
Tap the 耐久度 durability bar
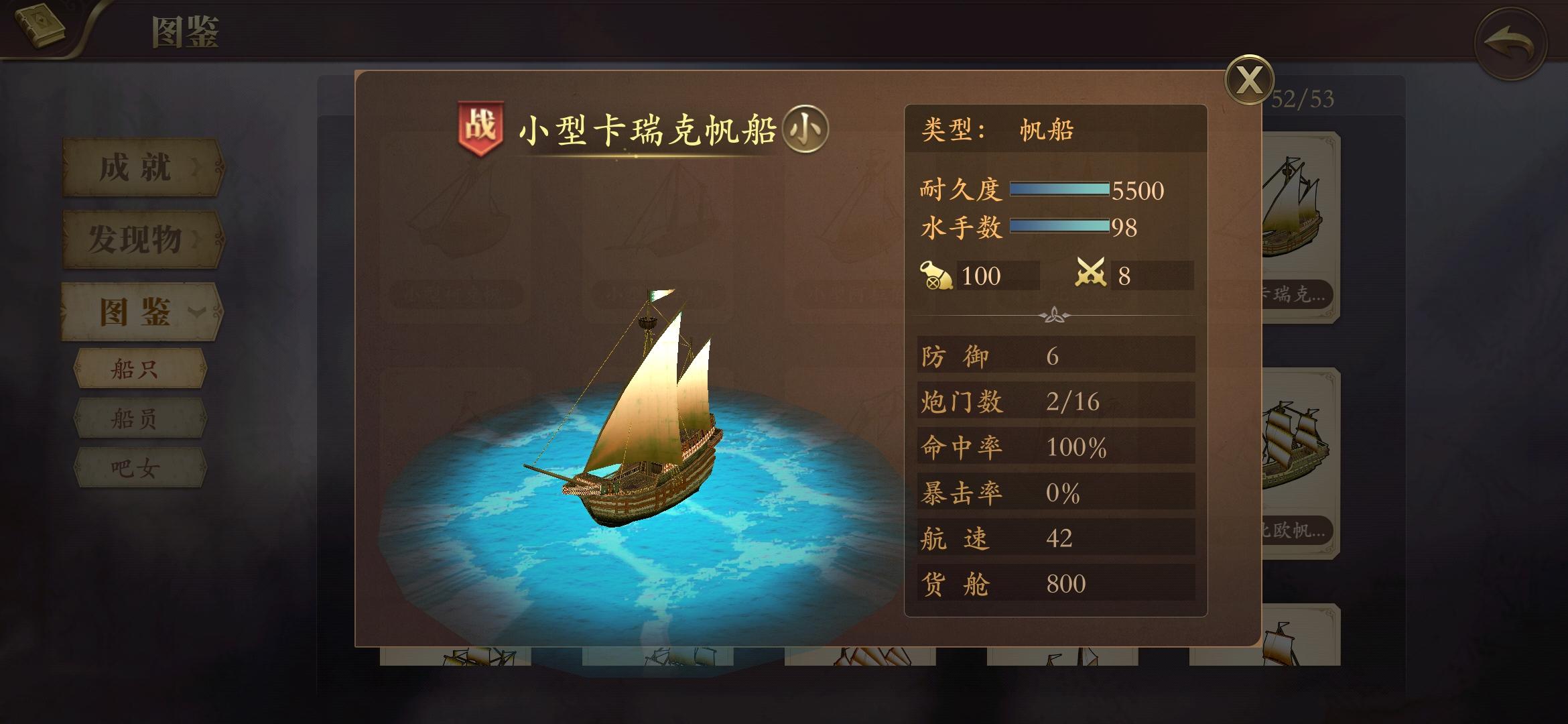tap(1059, 190)
